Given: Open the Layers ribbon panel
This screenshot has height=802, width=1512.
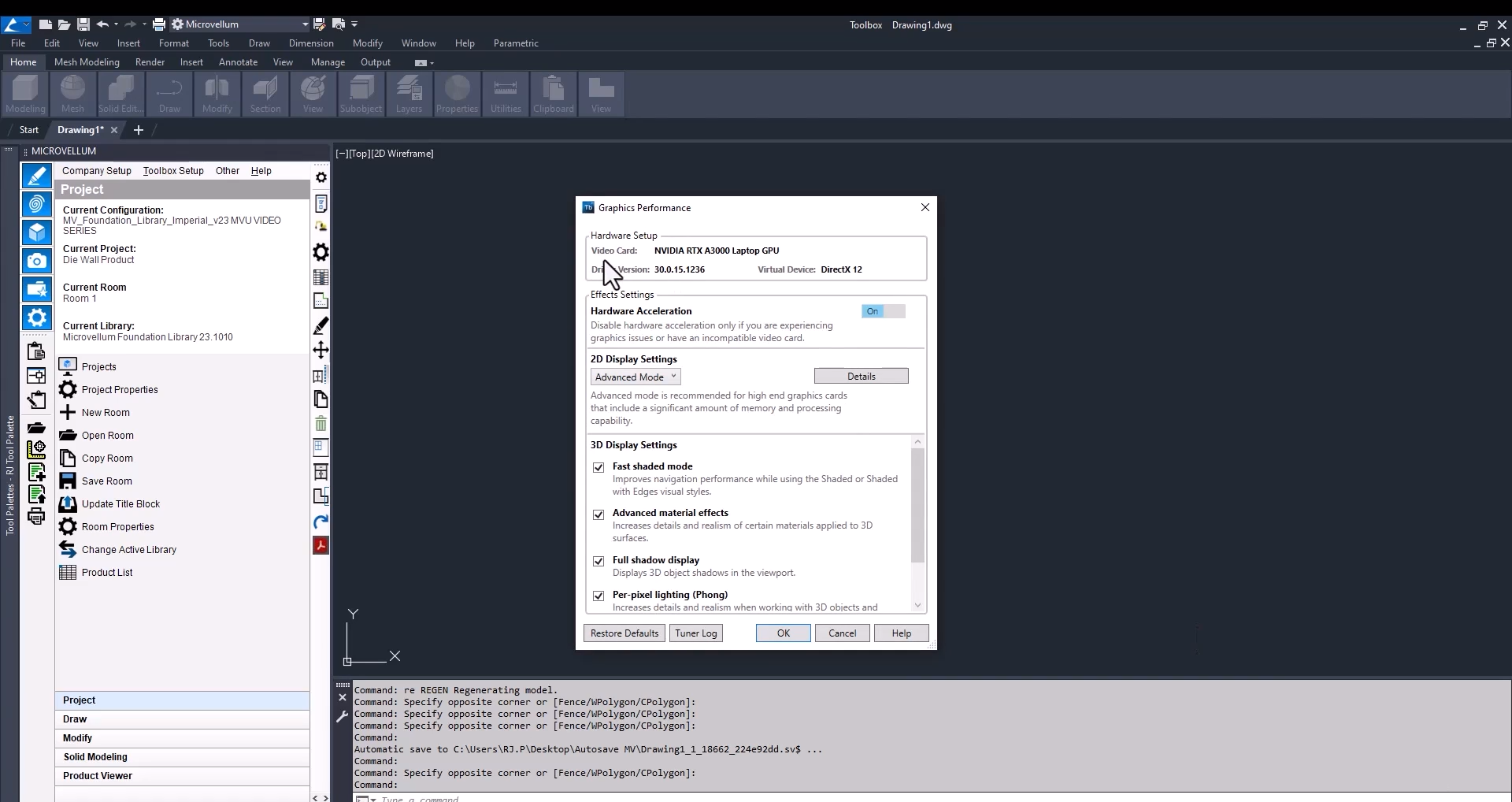Looking at the screenshot, I should (409, 95).
